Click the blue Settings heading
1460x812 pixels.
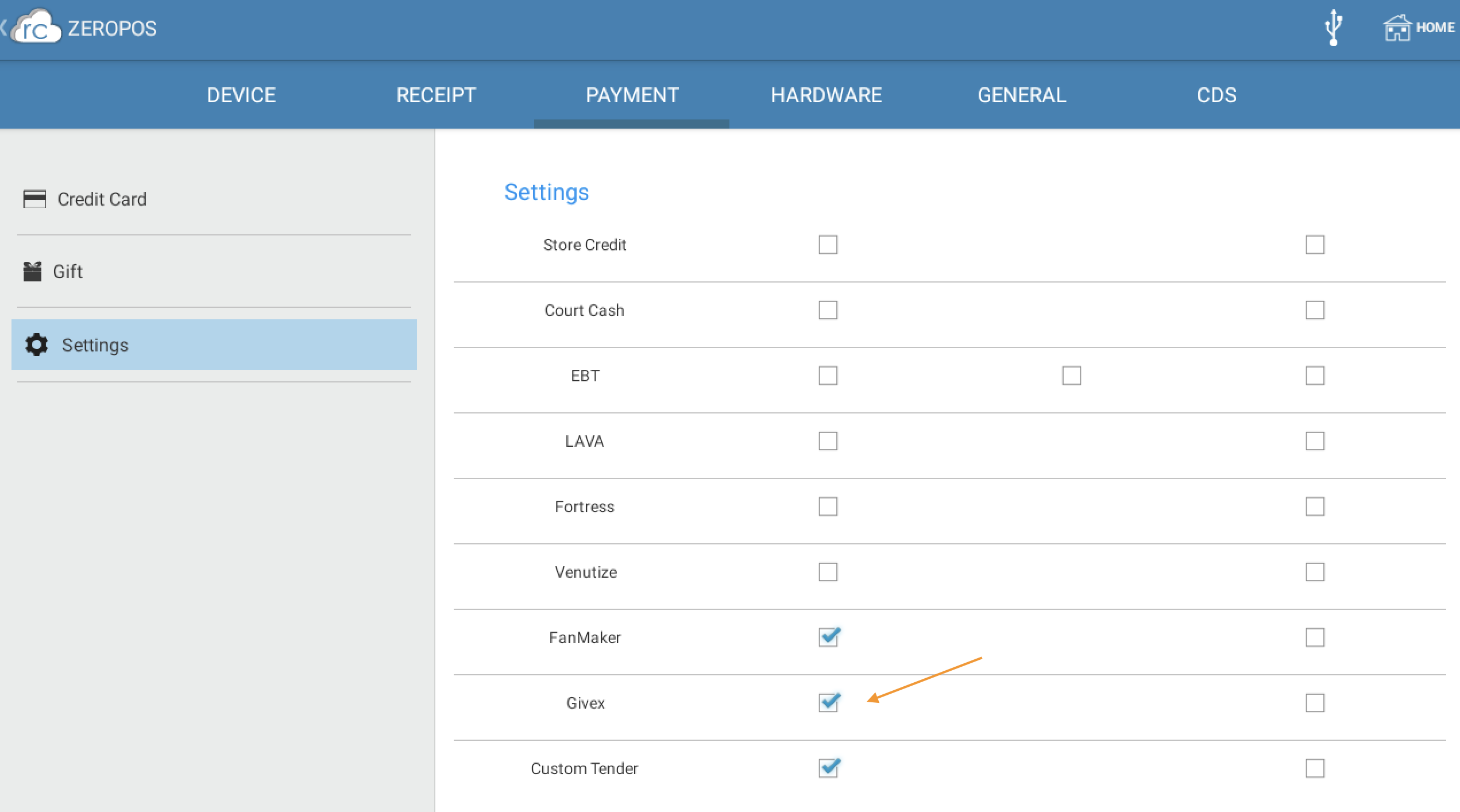click(546, 192)
